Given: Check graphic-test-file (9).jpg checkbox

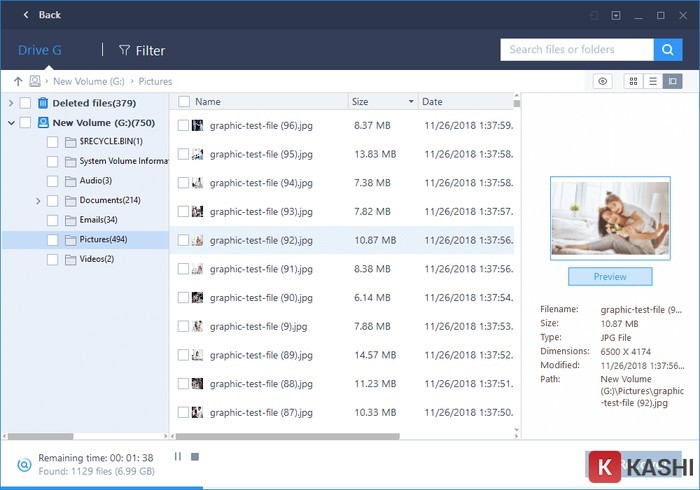Looking at the screenshot, I should pos(183,326).
